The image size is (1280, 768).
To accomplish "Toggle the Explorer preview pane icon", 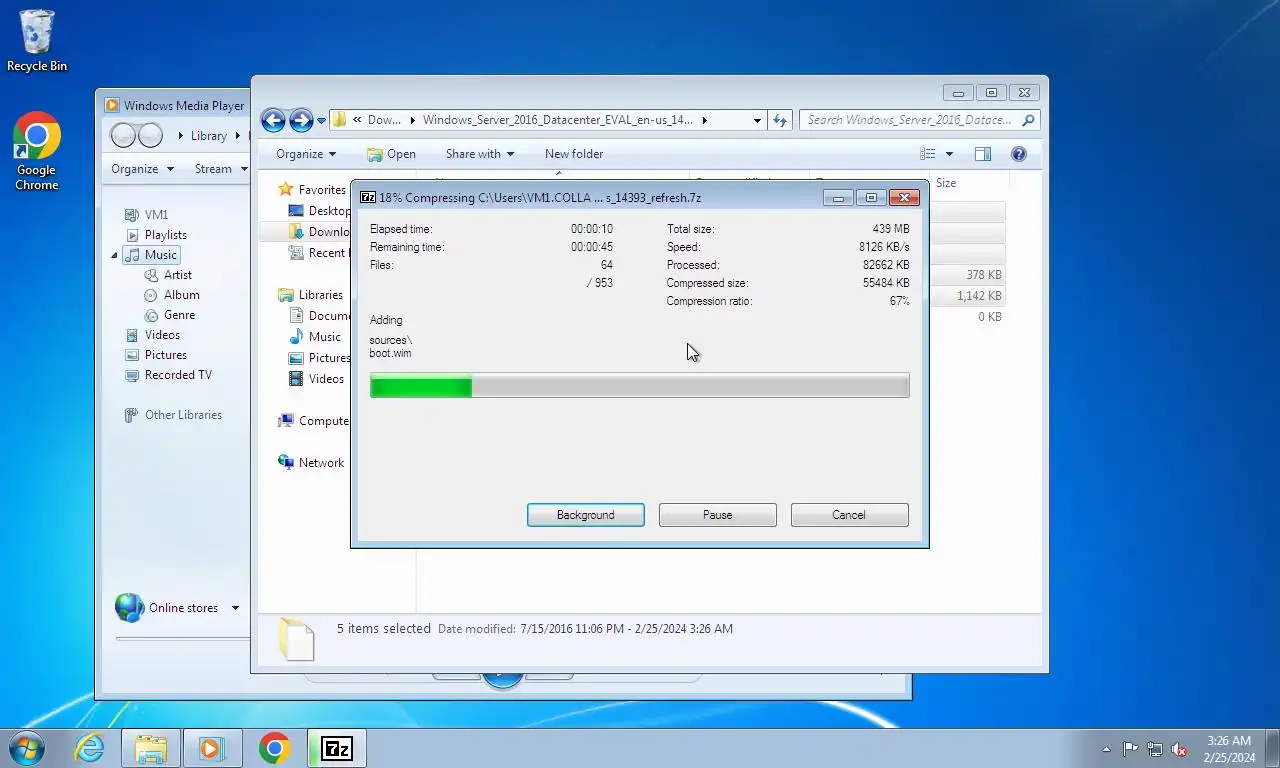I will click(x=983, y=154).
